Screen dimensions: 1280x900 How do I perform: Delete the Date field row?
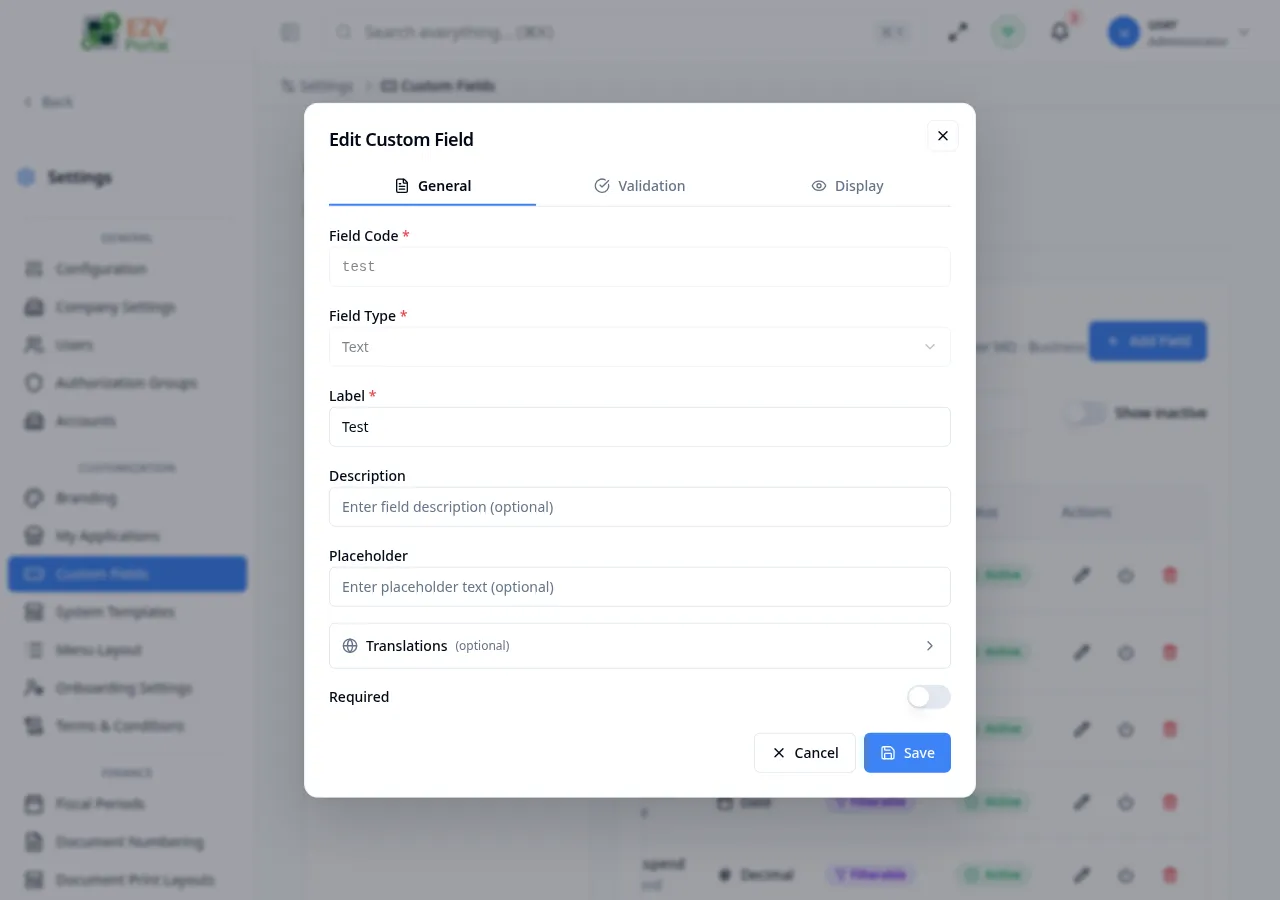tap(1169, 802)
